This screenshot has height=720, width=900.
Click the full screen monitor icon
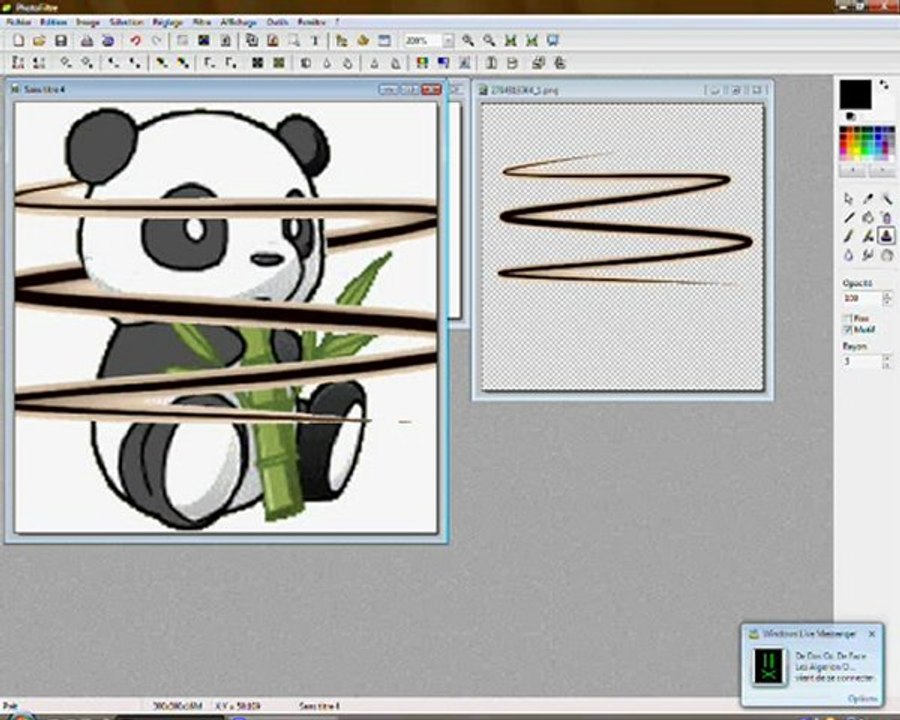tap(553, 41)
